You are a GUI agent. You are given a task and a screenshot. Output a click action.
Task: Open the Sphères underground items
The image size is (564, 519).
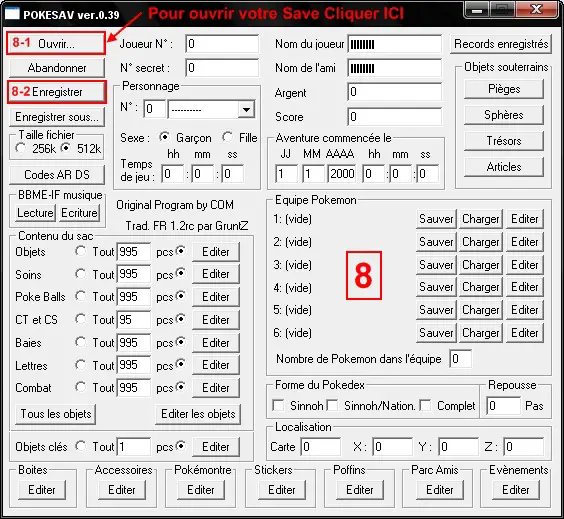504,115
